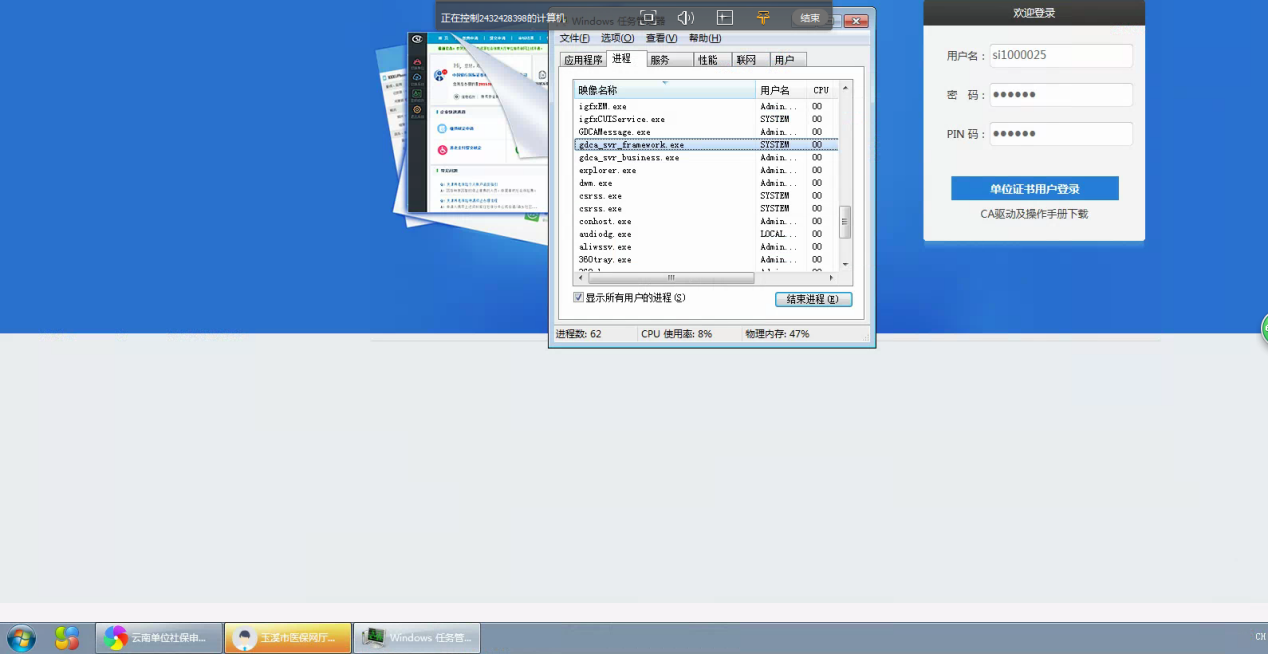Click the process list scroll-up arrow
Screen dimensions: 1268x654
pyautogui.click(x=845, y=89)
